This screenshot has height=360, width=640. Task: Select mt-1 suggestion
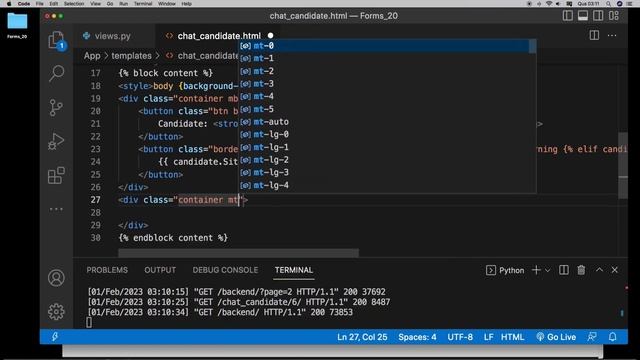(384, 58)
